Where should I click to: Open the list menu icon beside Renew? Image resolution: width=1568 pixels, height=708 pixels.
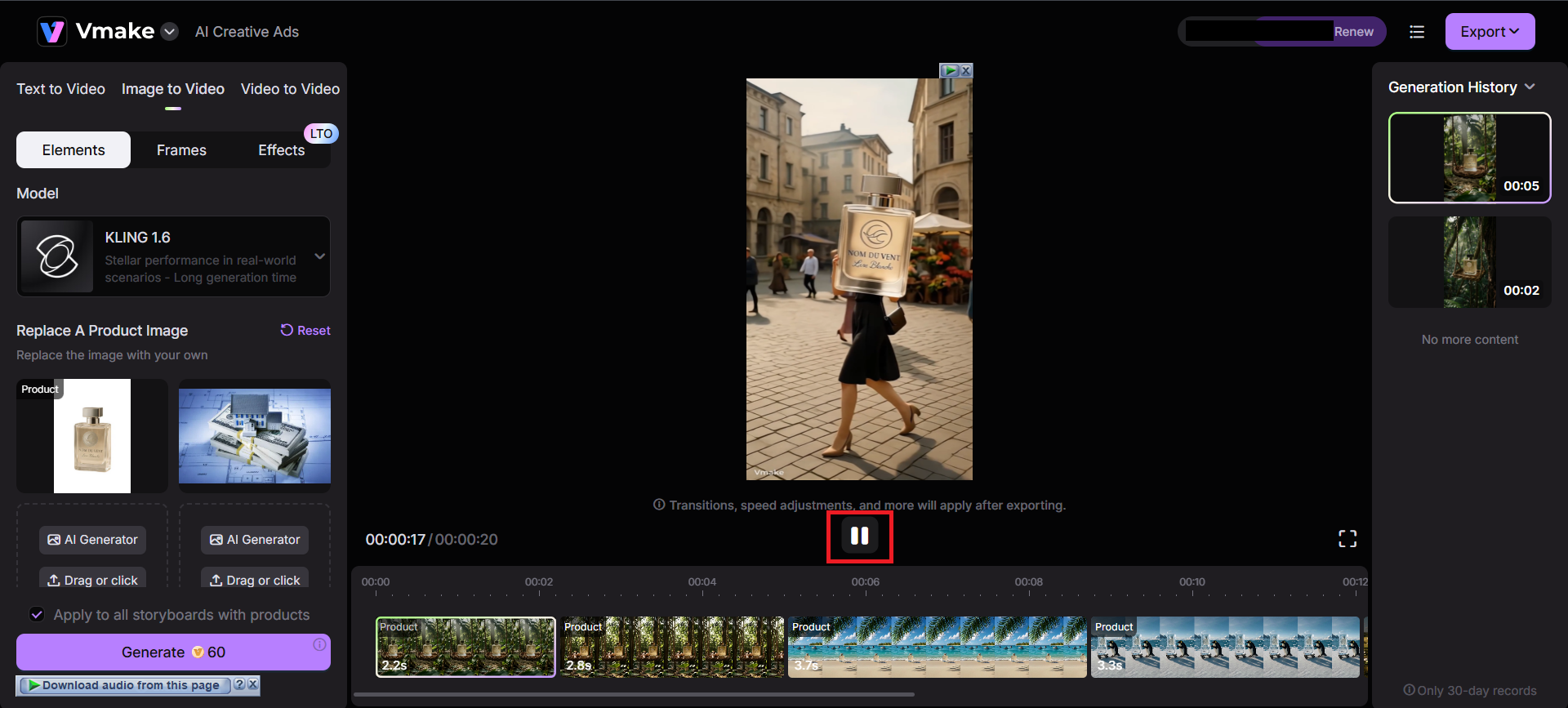click(1417, 32)
